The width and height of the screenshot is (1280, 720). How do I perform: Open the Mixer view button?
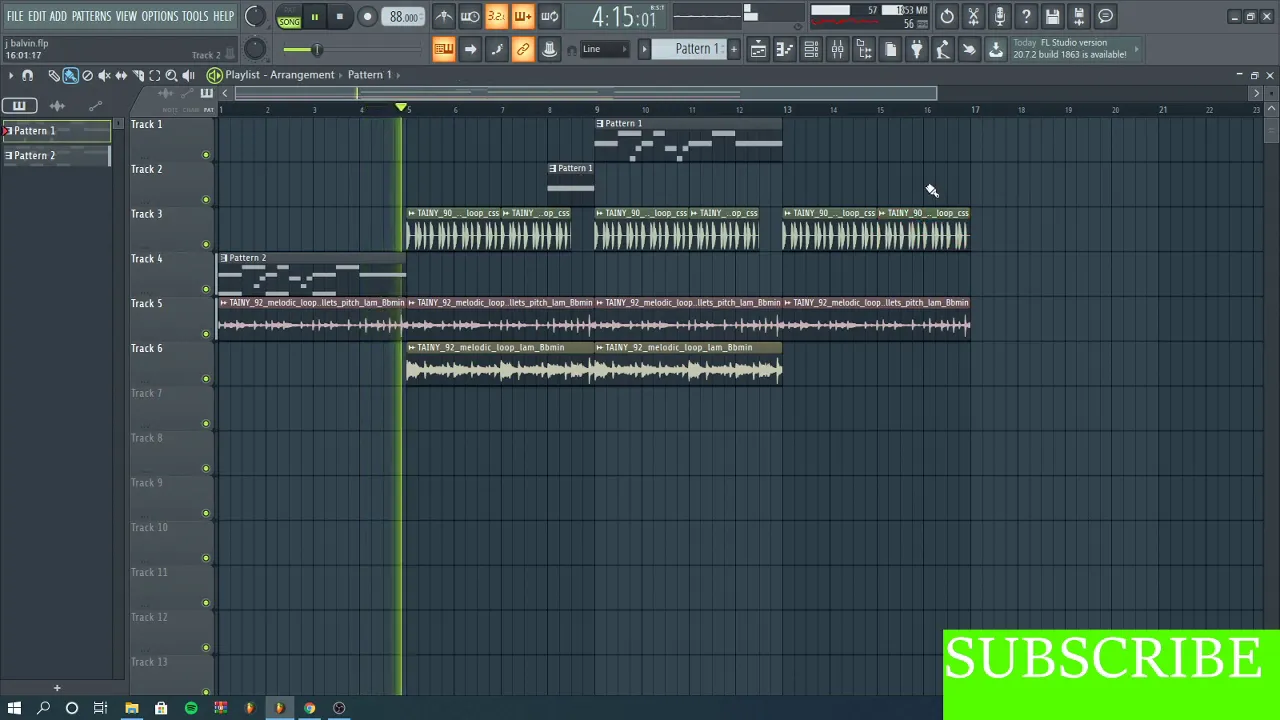pyautogui.click(x=837, y=49)
